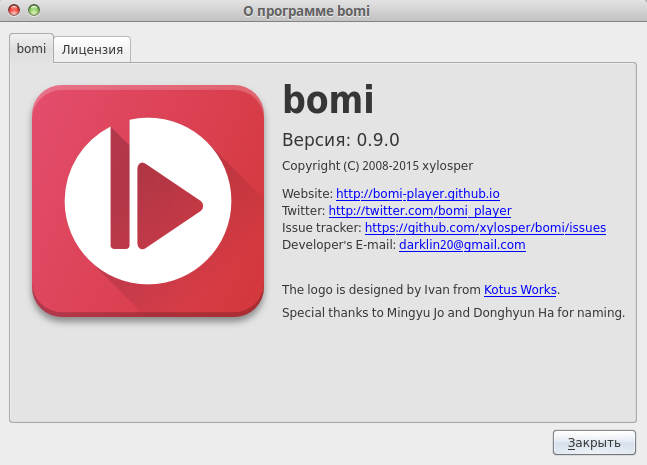The width and height of the screenshot is (647, 465).
Task: Click the Закрыть button
Action: coord(594,443)
